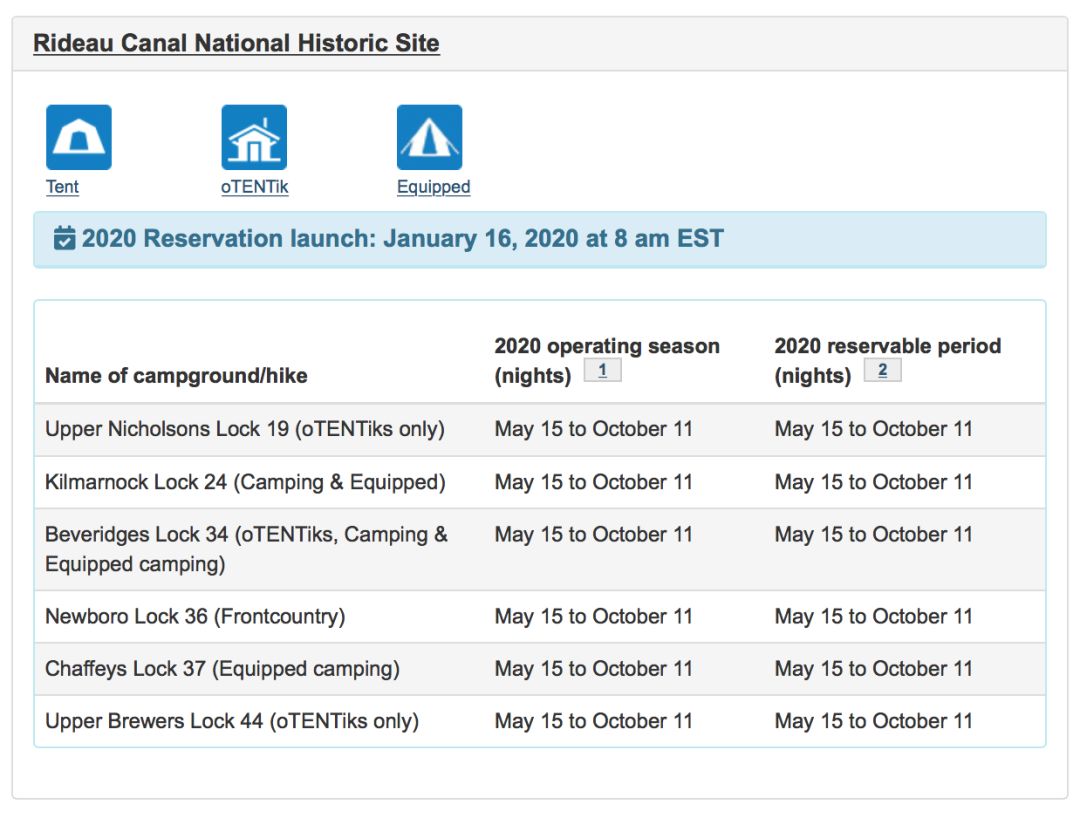Select the Newboro Lock 36 (Frontcountry) row
Viewport: 1080px width, 818px height.
tap(195, 616)
